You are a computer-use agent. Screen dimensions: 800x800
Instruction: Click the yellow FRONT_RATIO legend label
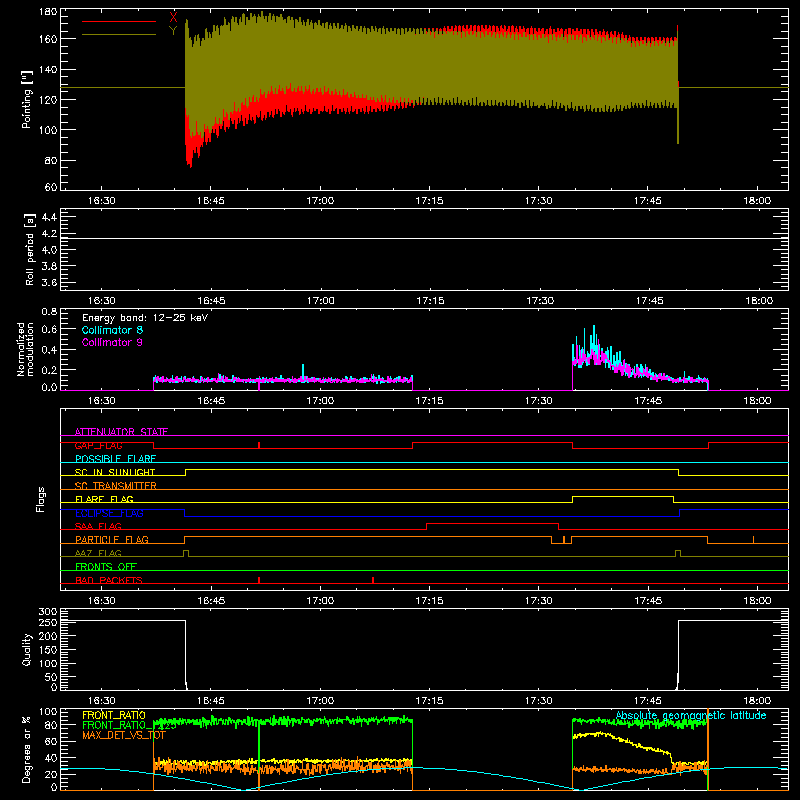point(114,715)
